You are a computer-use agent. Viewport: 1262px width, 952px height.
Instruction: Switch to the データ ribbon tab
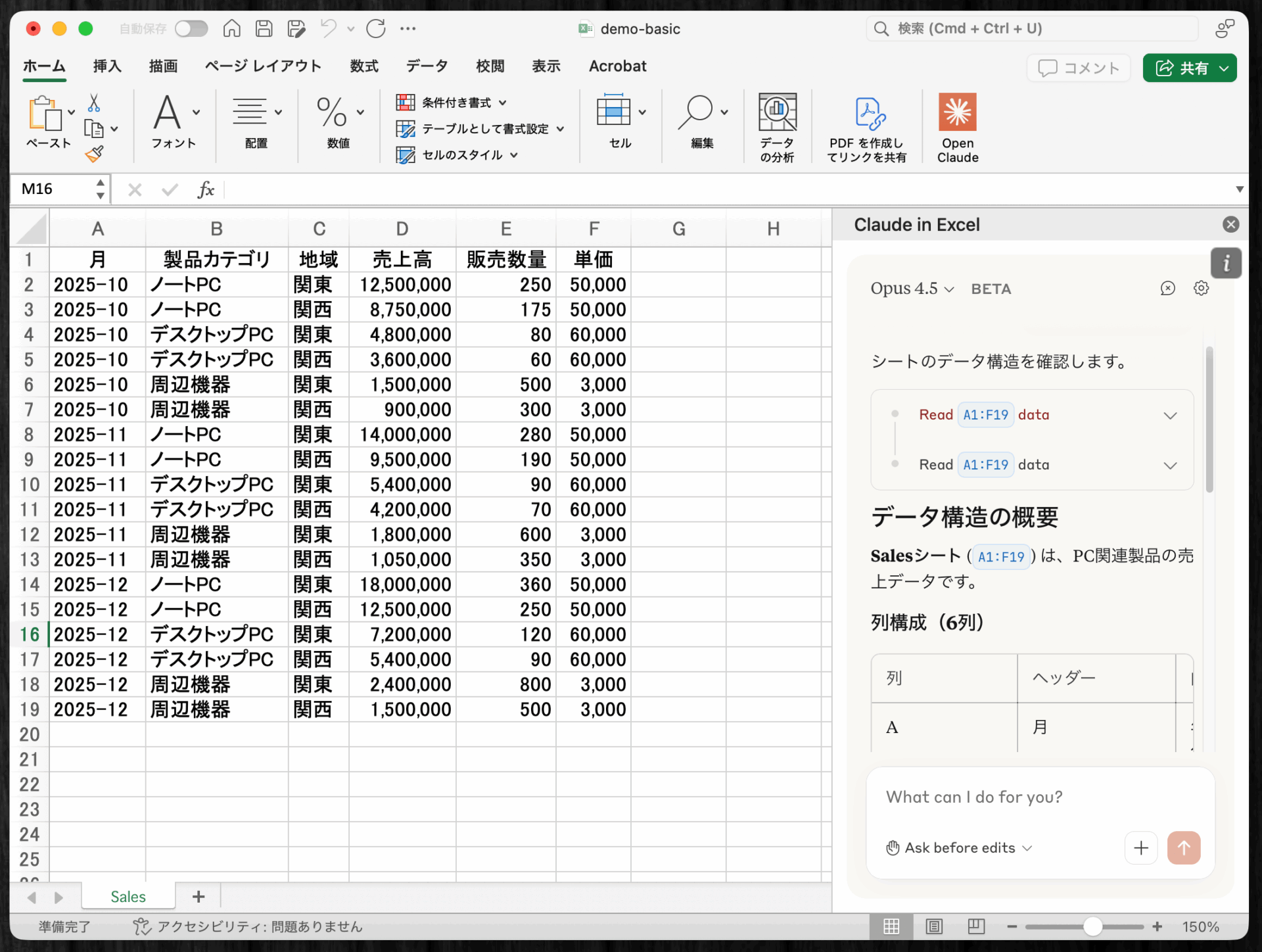(x=427, y=66)
